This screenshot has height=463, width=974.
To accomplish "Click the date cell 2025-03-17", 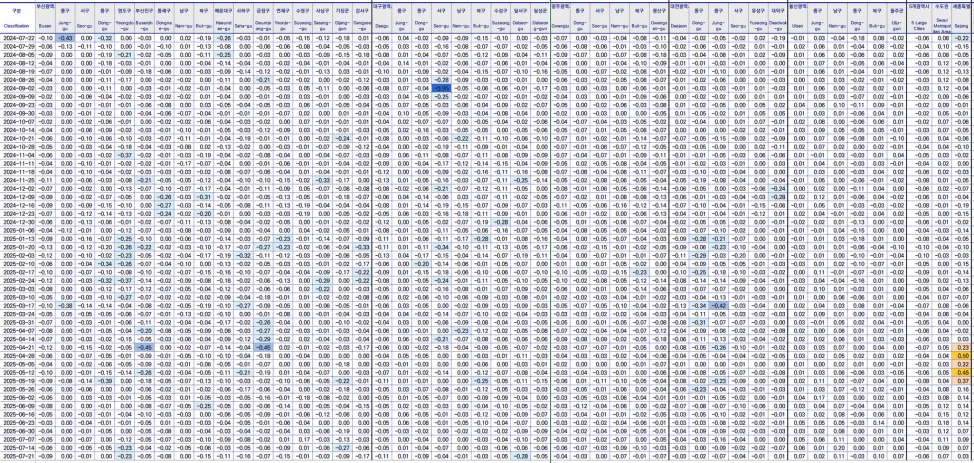I will coord(16,306).
